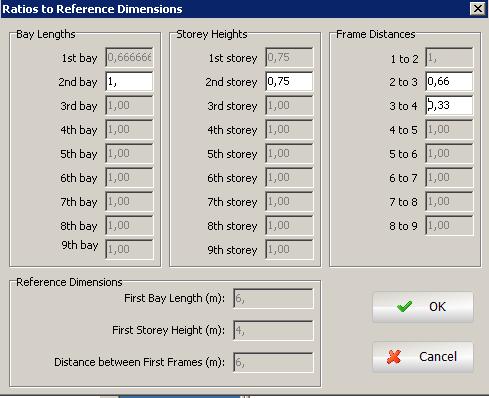489x398 pixels.
Task: Click the 4 to 5 frame distance field
Action: [449, 130]
